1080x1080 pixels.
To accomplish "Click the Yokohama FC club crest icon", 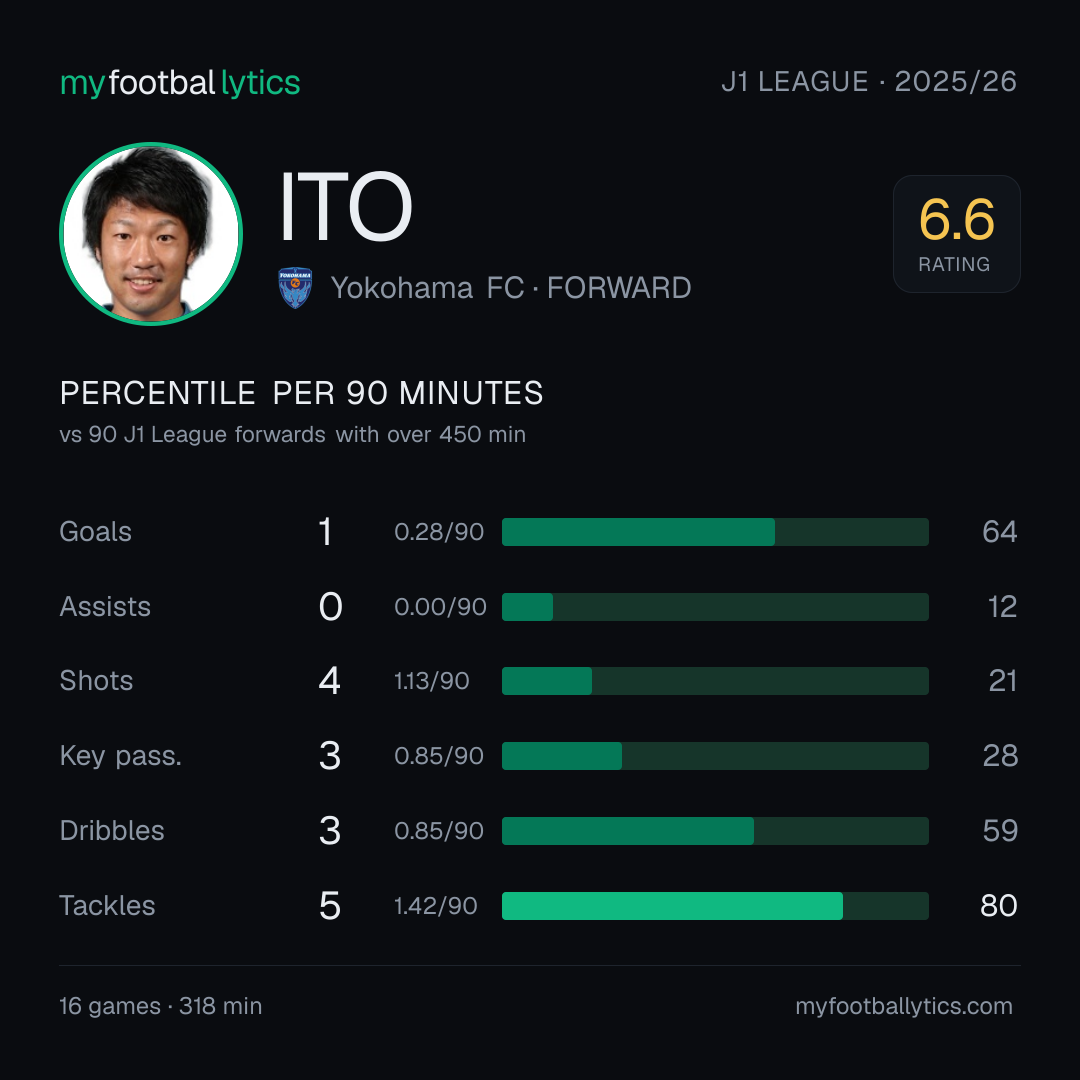I will coord(295,288).
